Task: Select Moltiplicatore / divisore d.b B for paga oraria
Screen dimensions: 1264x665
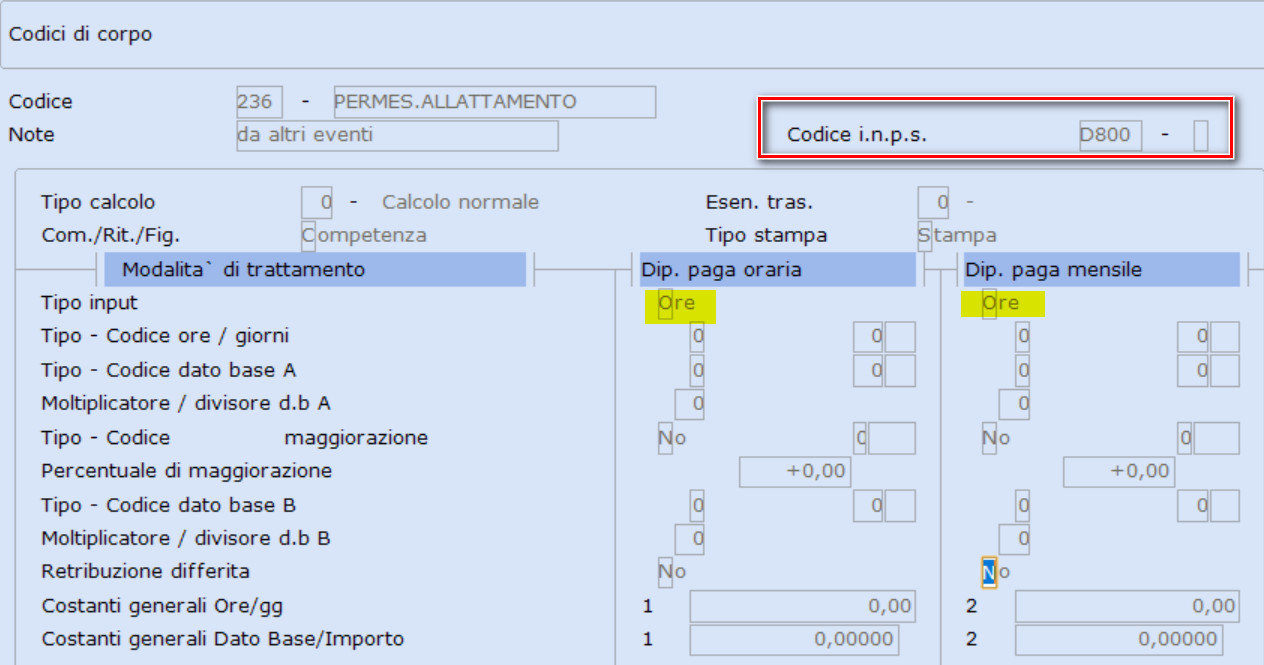Action: click(x=690, y=539)
